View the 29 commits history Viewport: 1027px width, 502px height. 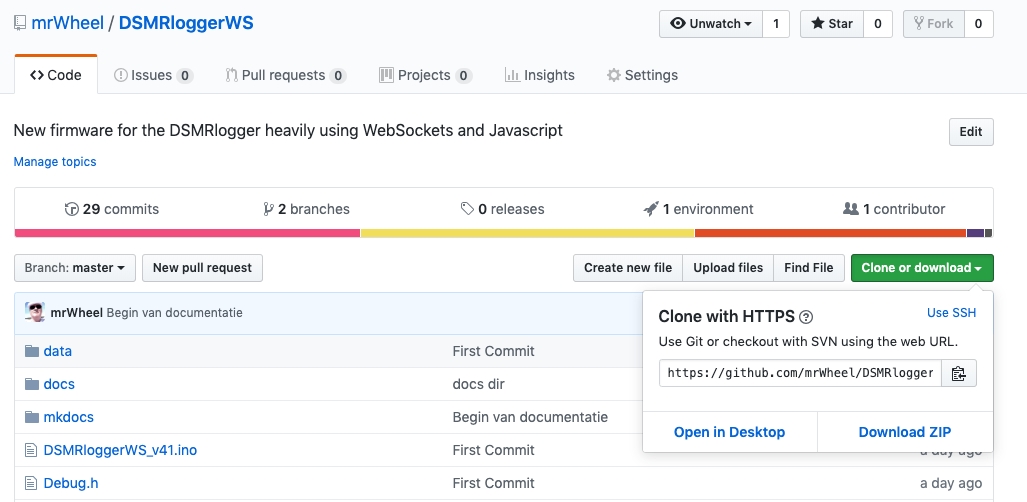[111, 209]
